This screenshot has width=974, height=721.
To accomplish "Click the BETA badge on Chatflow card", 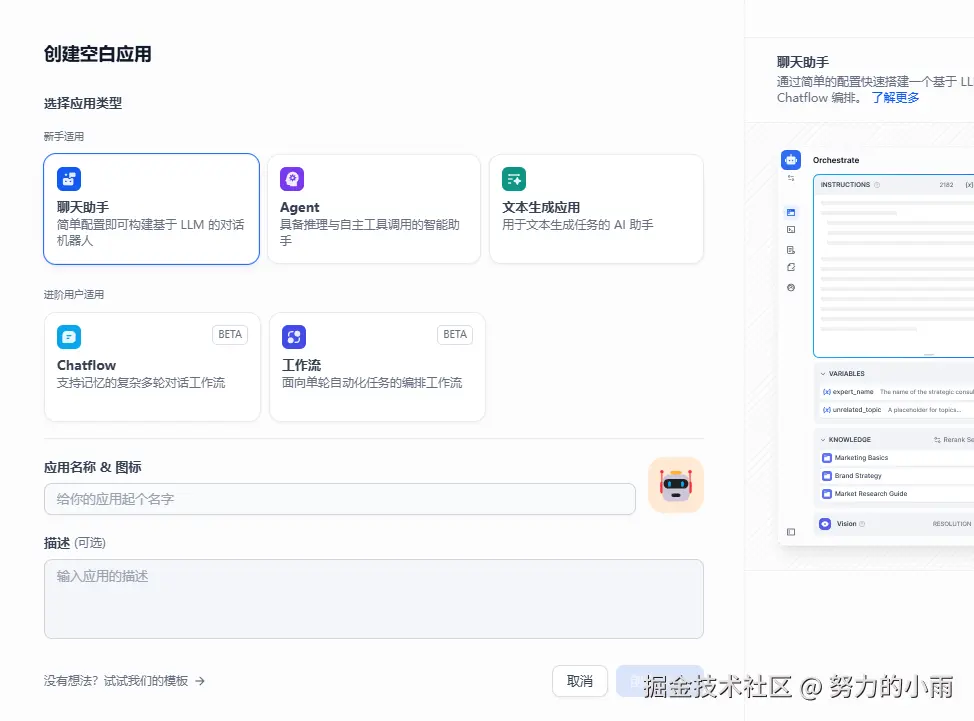I will point(230,335).
